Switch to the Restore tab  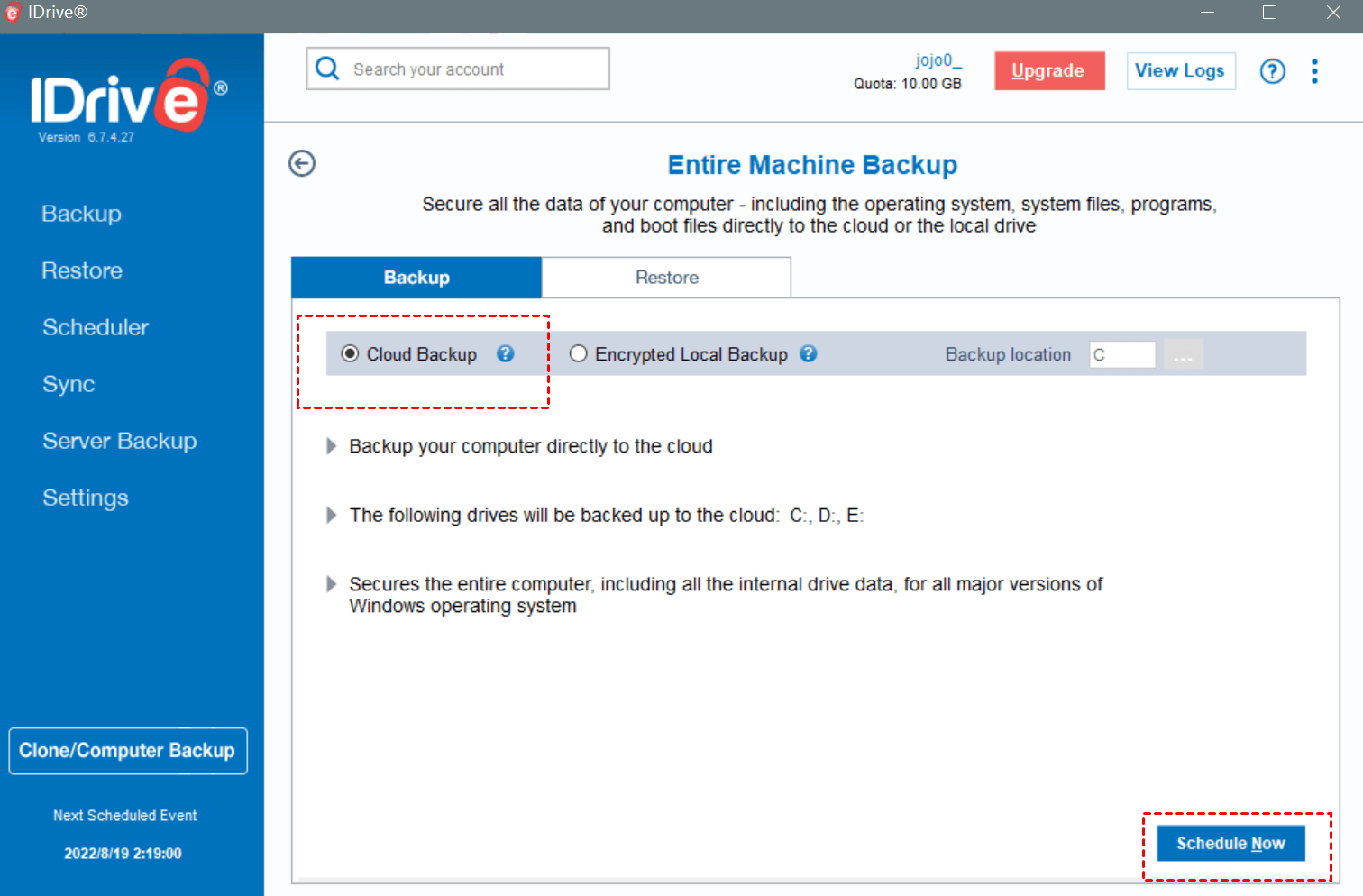(666, 278)
